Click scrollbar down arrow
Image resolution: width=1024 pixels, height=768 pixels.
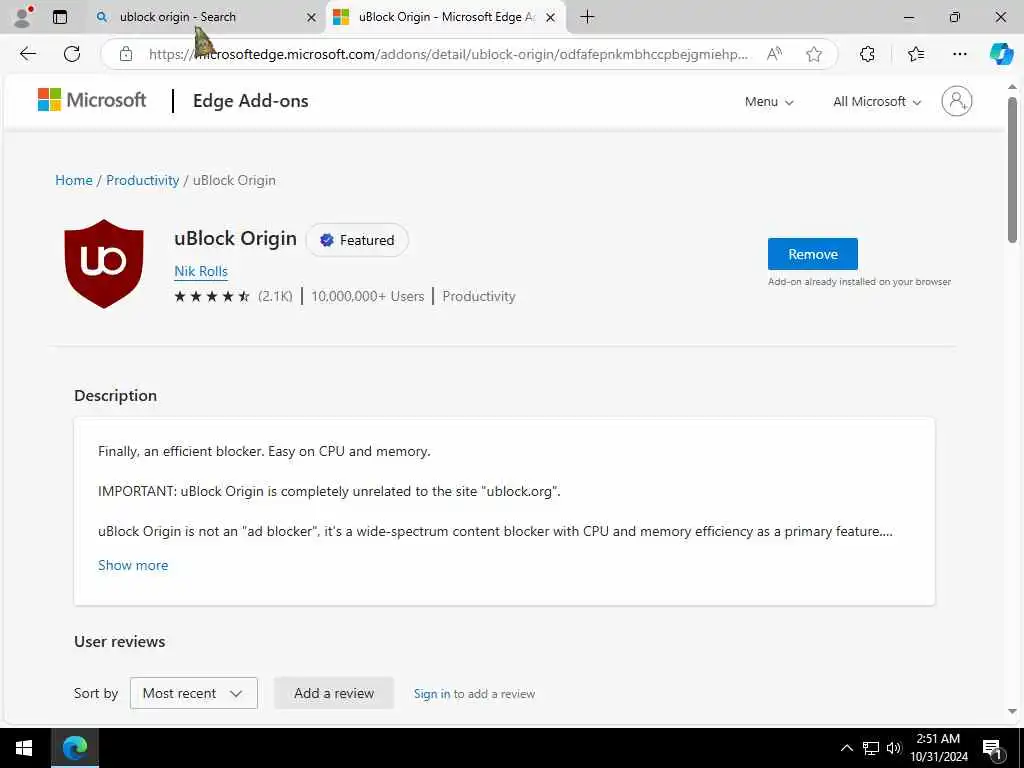1012,711
